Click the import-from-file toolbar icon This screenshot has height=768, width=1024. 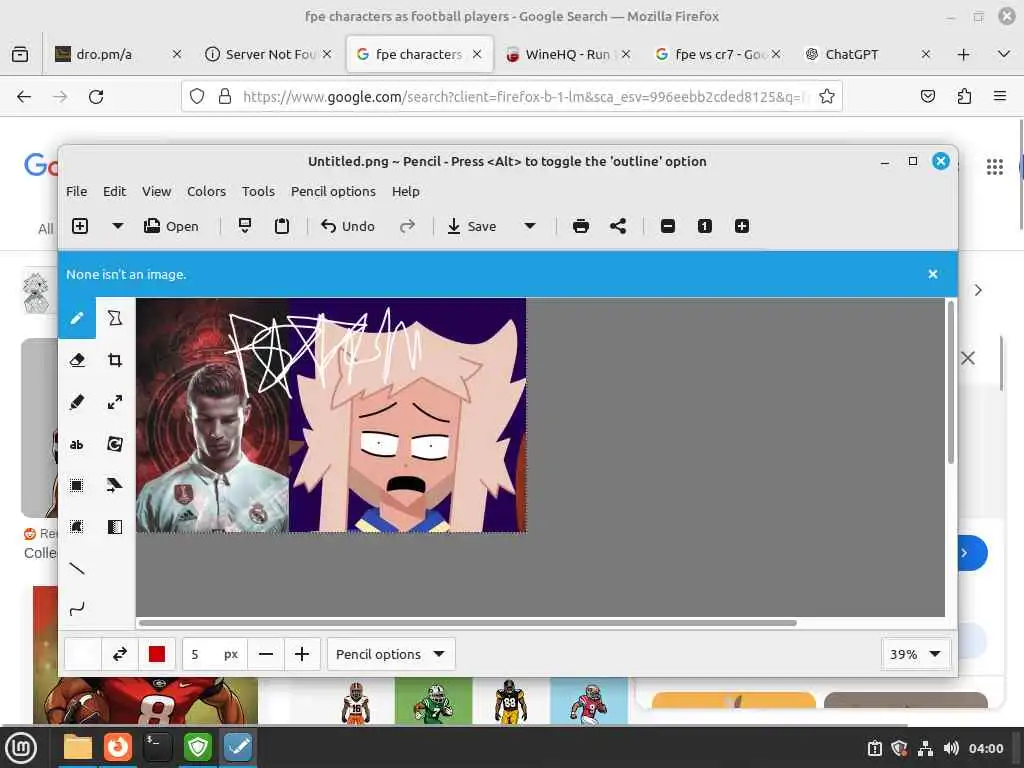pos(245,226)
